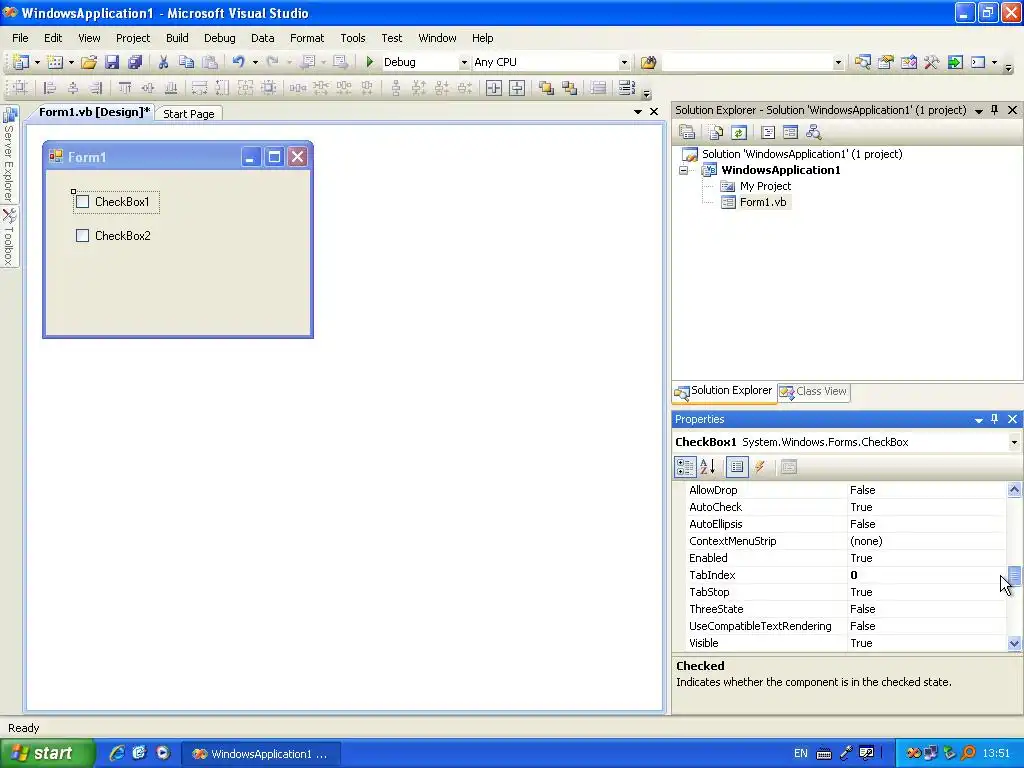This screenshot has height=768, width=1024.
Task: Open the Undo history dropdown arrow
Action: click(255, 62)
